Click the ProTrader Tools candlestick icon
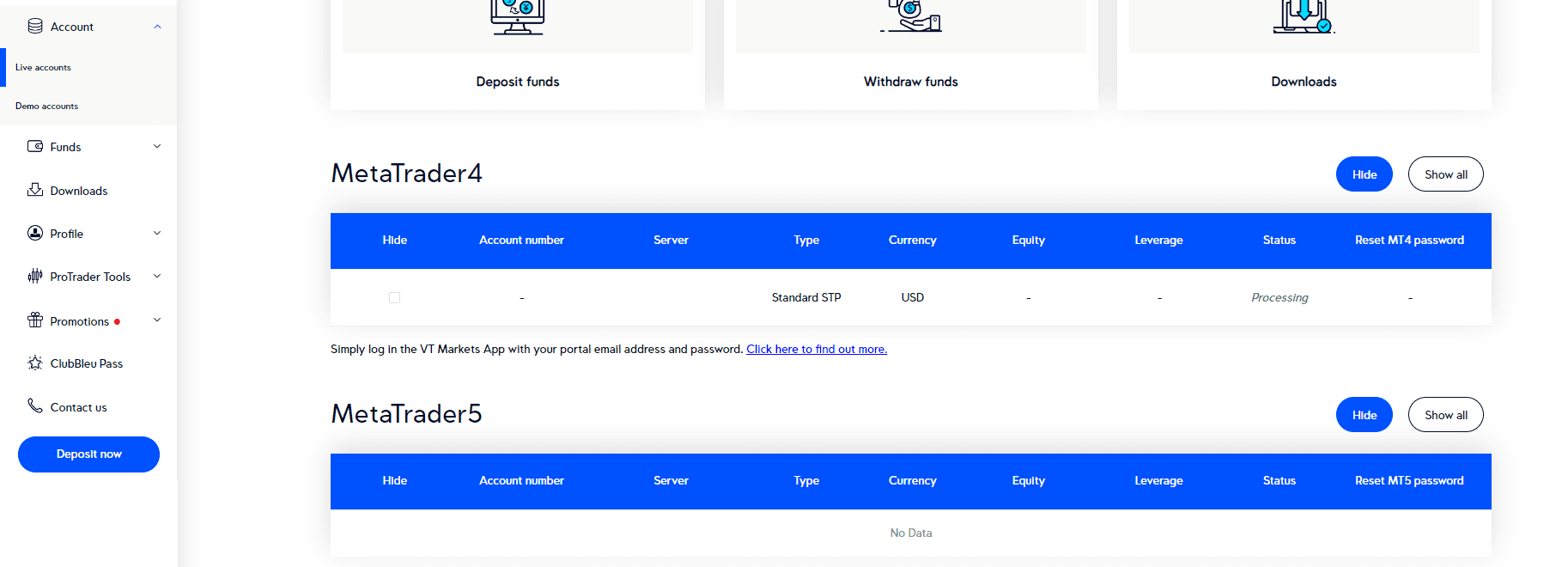Screen dimensions: 1568x567 tap(35, 276)
